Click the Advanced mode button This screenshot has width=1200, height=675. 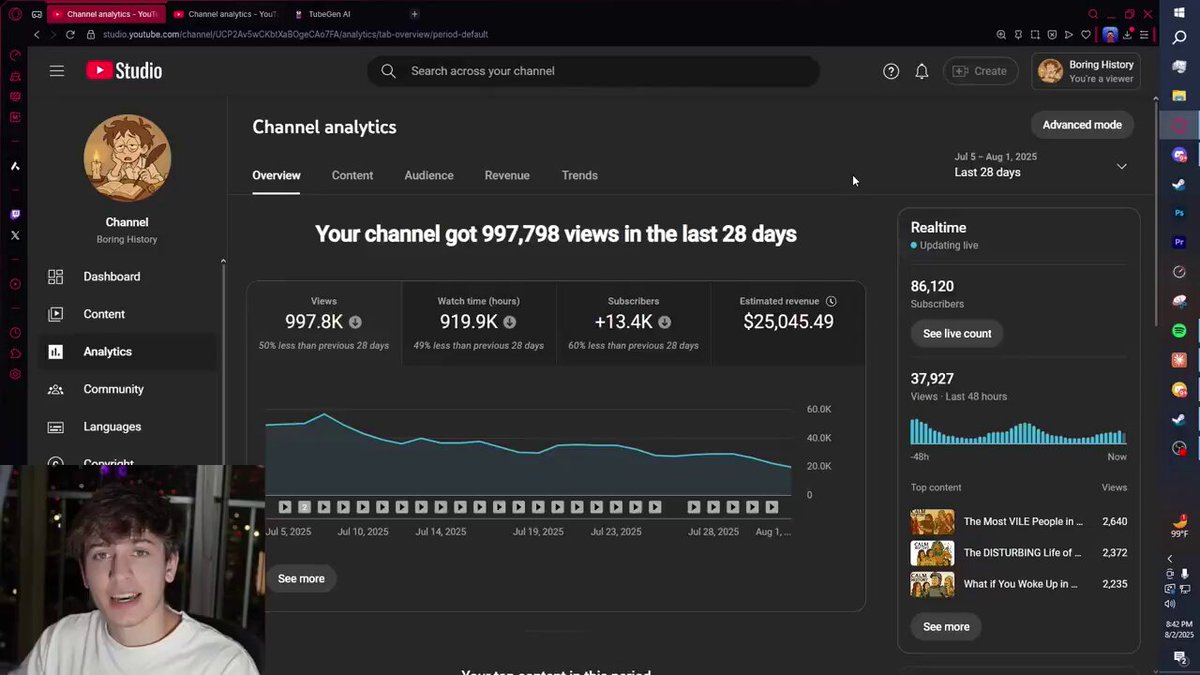[x=1082, y=125]
